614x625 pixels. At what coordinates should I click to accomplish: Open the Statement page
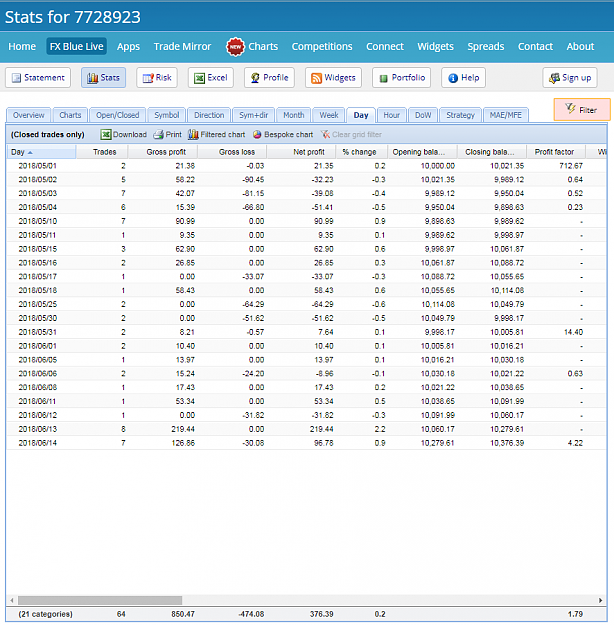[x=38, y=78]
